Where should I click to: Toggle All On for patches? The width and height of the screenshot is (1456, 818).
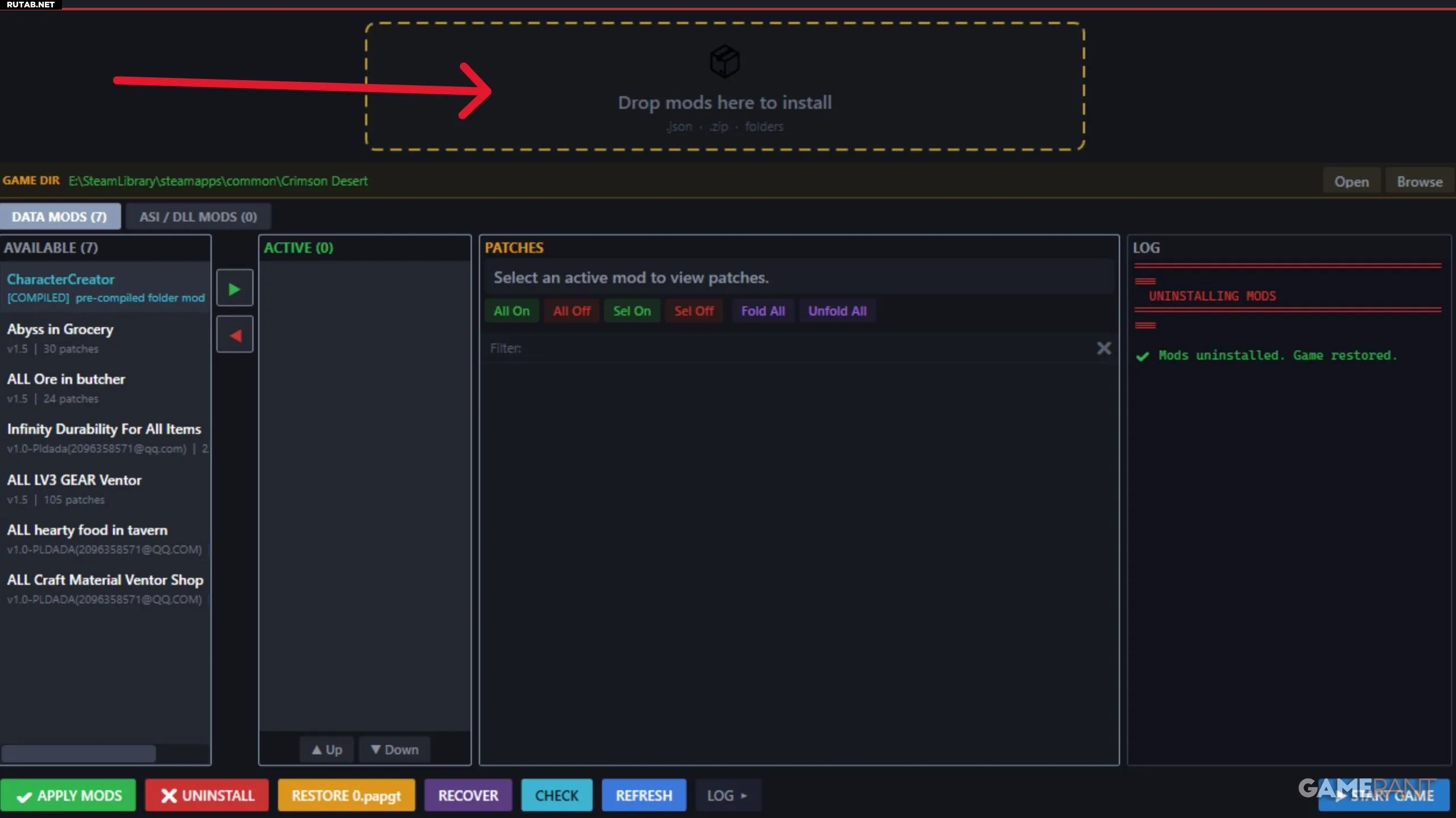click(x=511, y=311)
